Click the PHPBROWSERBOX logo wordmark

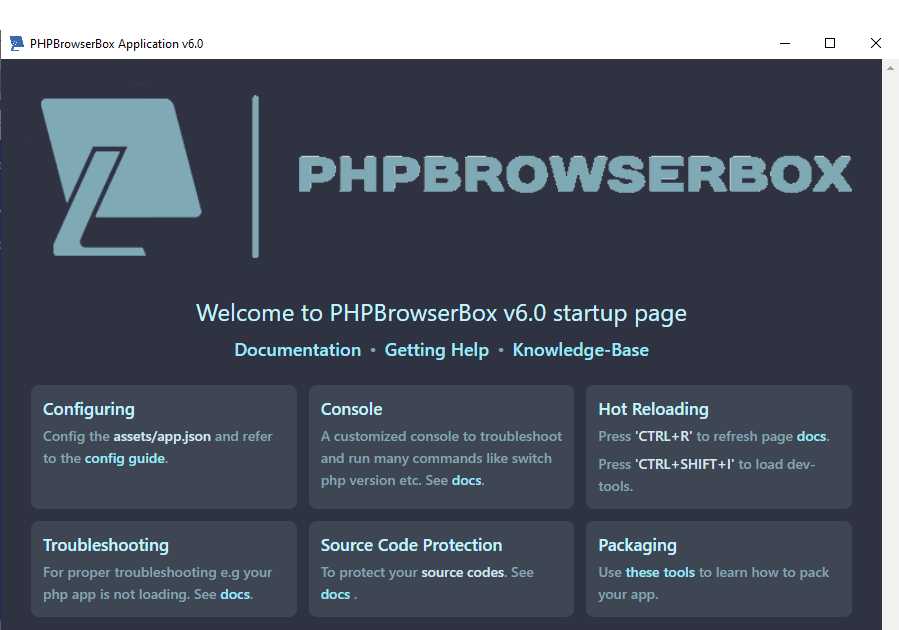[574, 174]
